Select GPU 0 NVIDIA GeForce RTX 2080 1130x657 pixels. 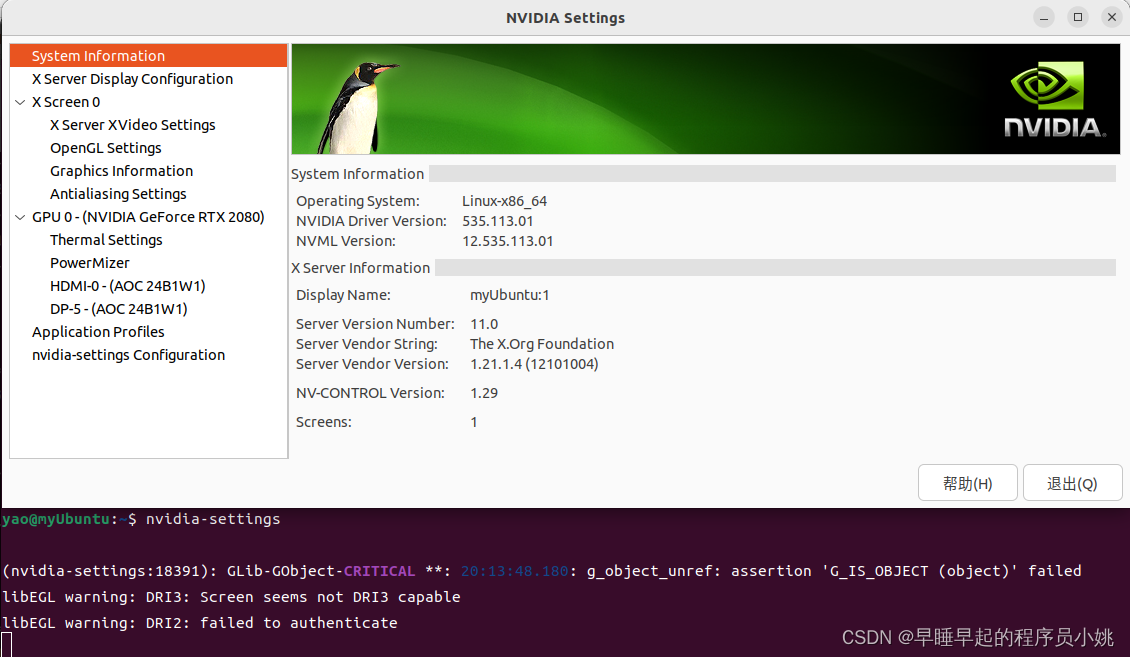coord(148,217)
